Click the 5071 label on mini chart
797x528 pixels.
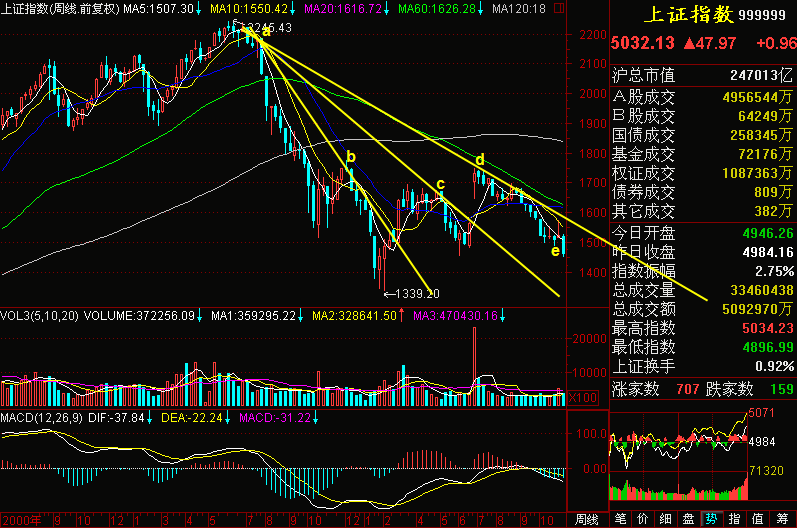(x=761, y=413)
